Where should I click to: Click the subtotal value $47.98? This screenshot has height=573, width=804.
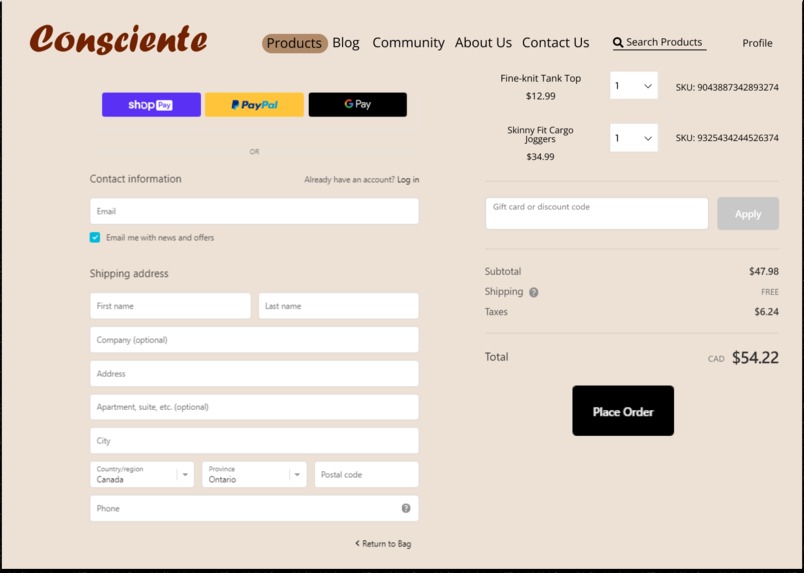click(x=763, y=271)
